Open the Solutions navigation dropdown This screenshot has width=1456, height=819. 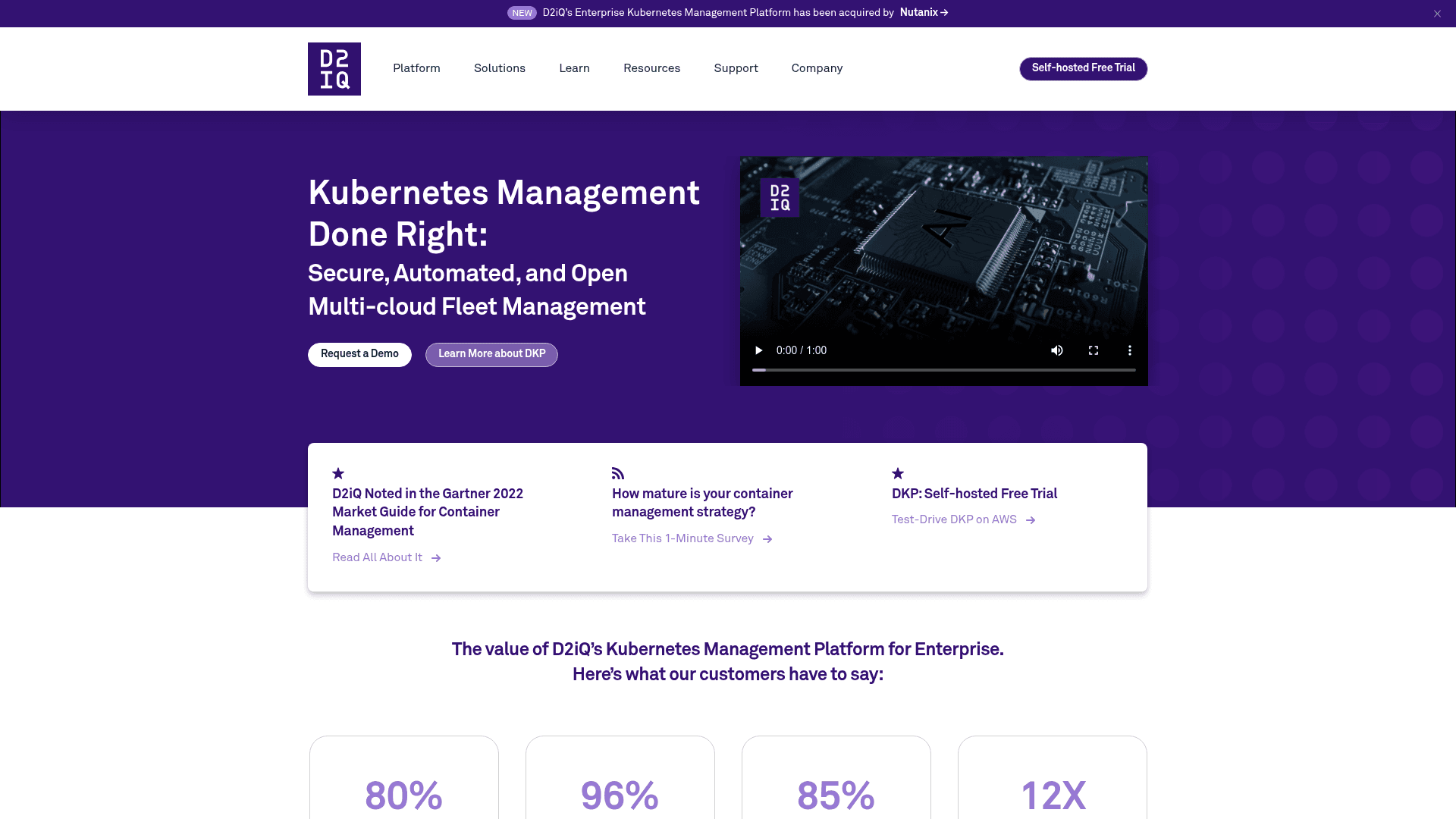click(x=499, y=68)
